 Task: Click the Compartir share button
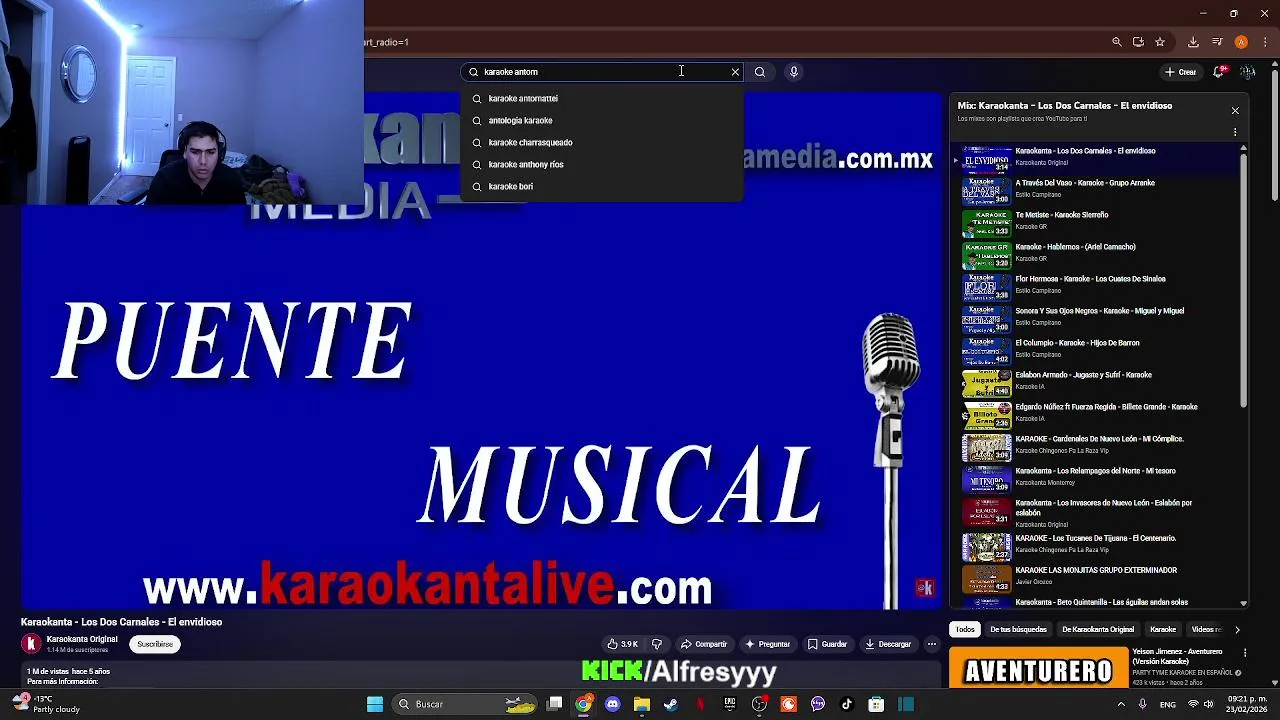tap(704, 644)
